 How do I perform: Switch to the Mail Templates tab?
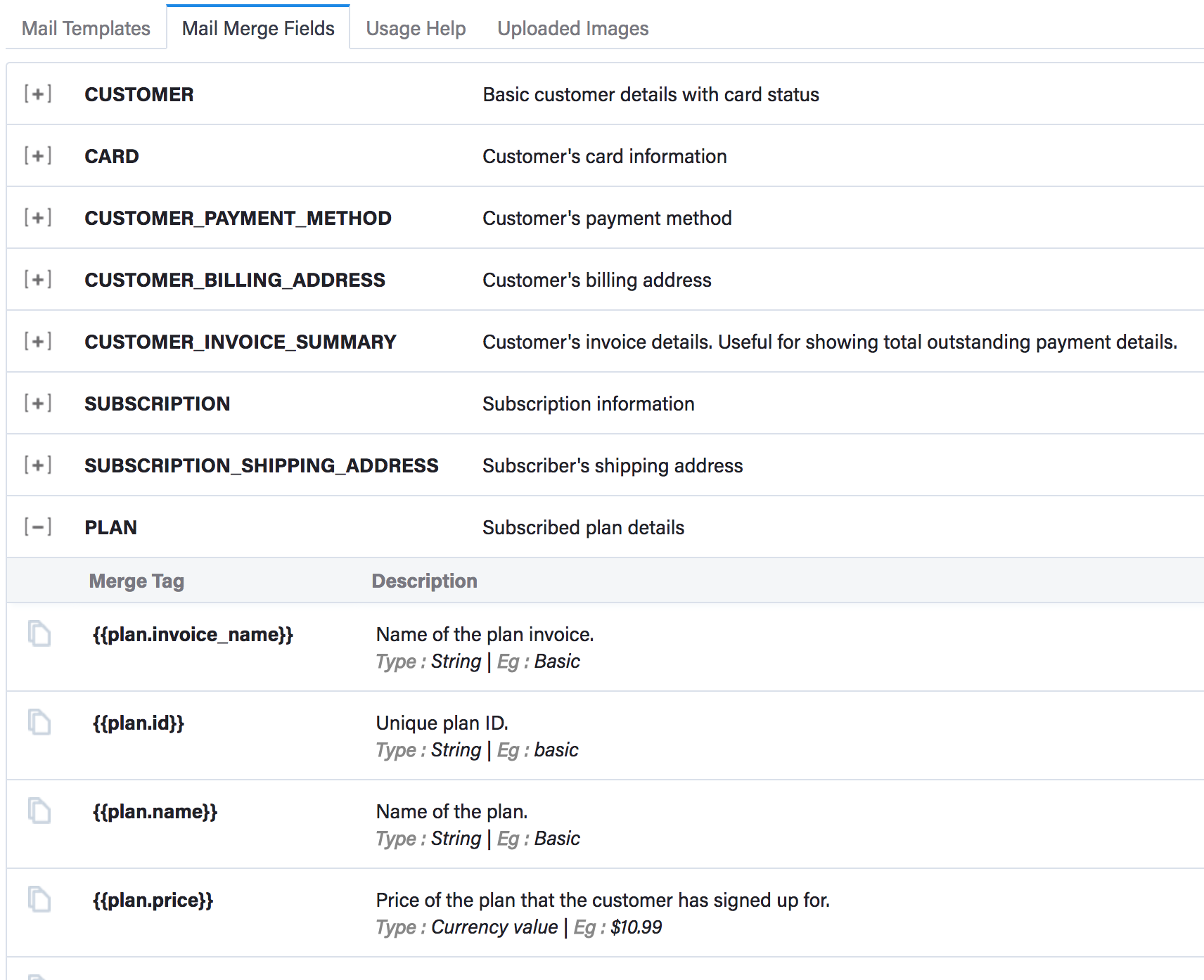(86, 29)
